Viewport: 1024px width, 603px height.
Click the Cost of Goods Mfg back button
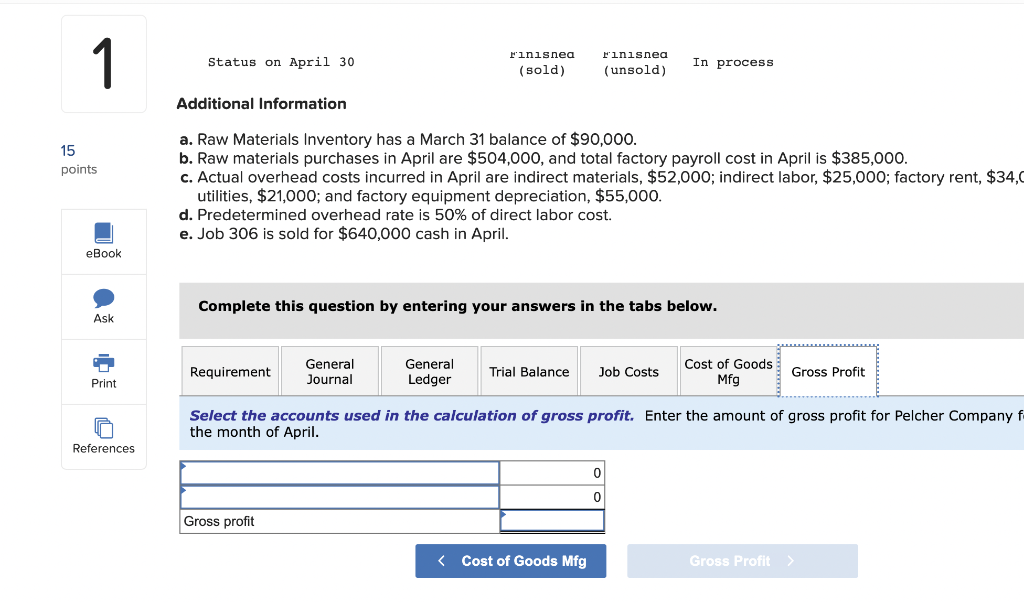point(510,561)
